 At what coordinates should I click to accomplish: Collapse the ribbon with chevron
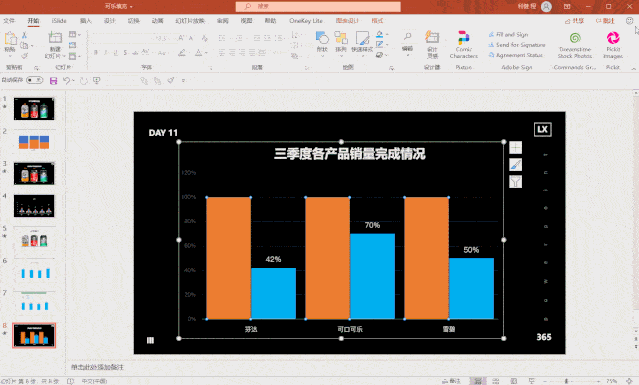click(x=634, y=68)
